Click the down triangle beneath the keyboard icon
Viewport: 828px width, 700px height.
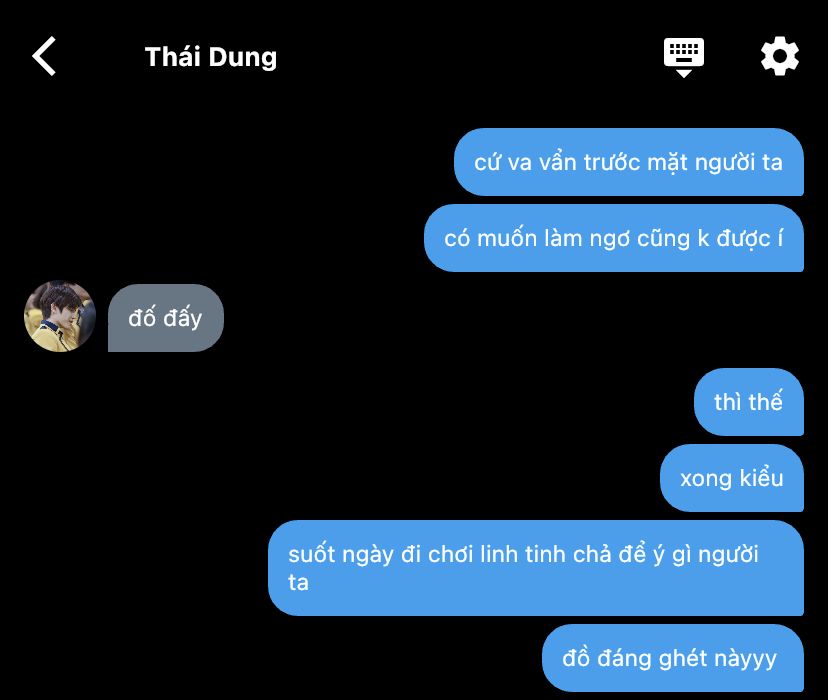click(684, 73)
